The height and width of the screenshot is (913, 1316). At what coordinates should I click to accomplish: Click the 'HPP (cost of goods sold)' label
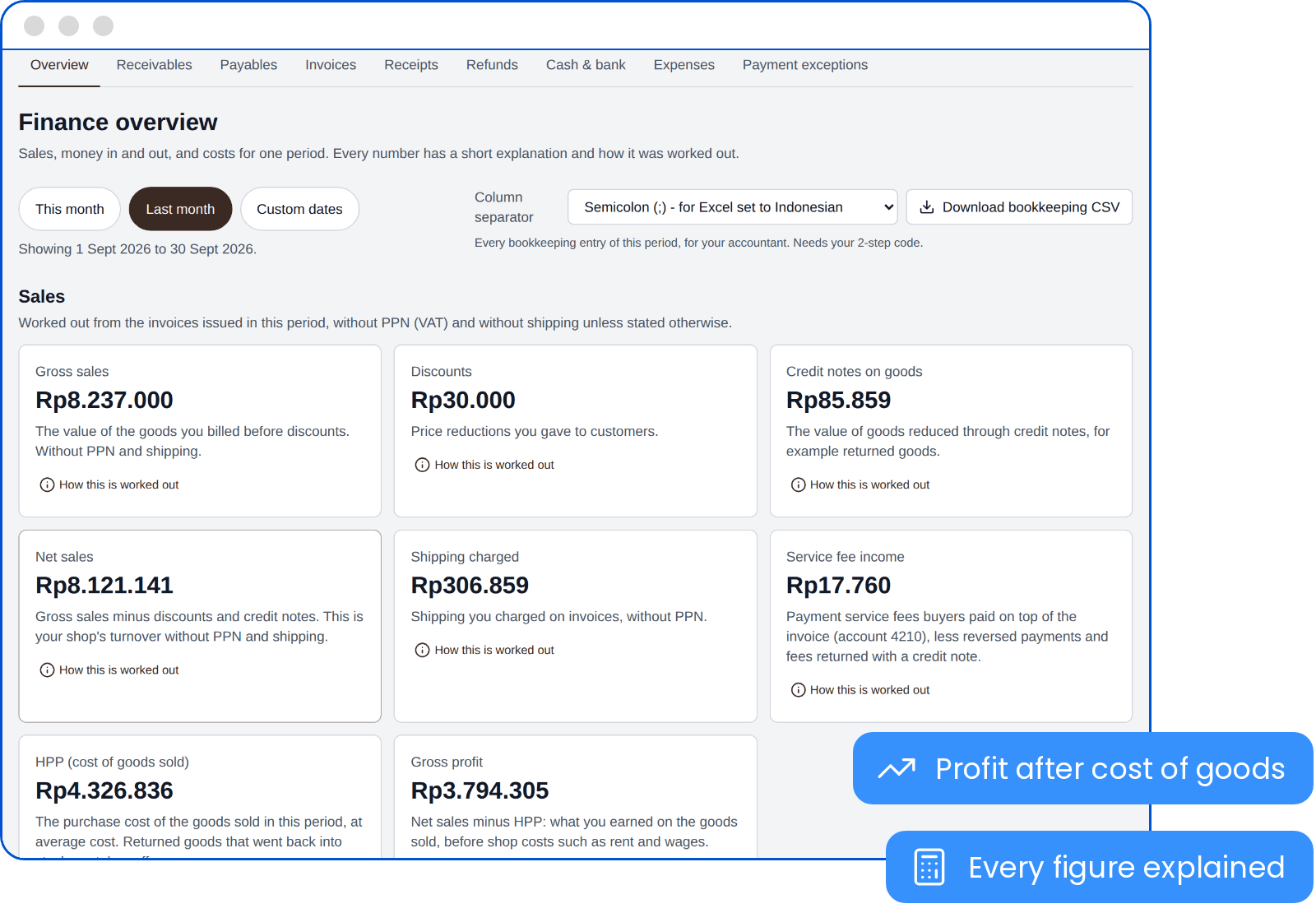point(112,762)
